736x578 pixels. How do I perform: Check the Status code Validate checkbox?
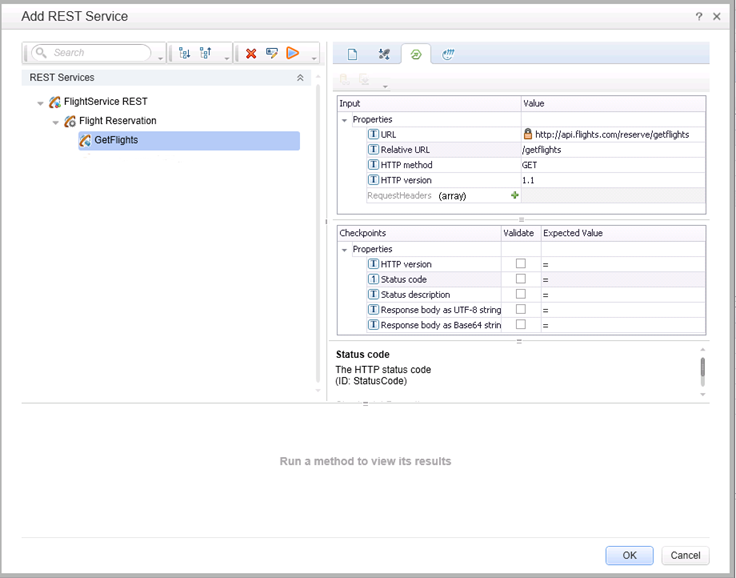click(x=520, y=279)
